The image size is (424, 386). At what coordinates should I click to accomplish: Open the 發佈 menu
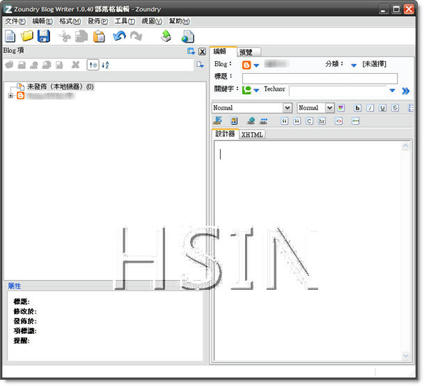point(97,21)
